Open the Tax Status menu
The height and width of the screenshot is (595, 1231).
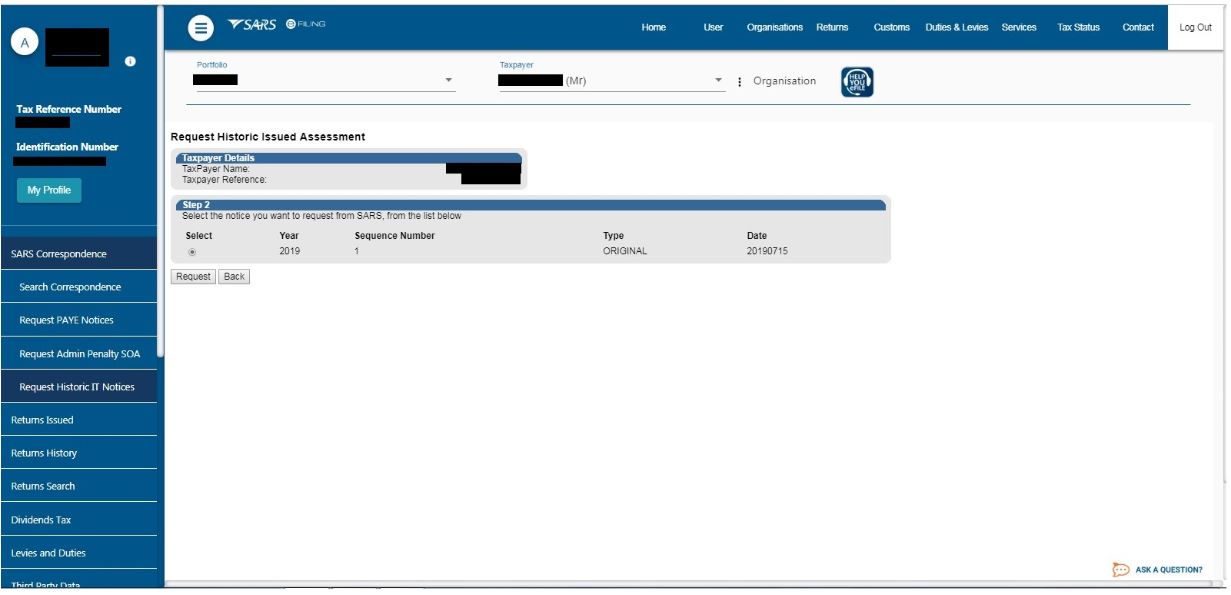[x=1078, y=28]
